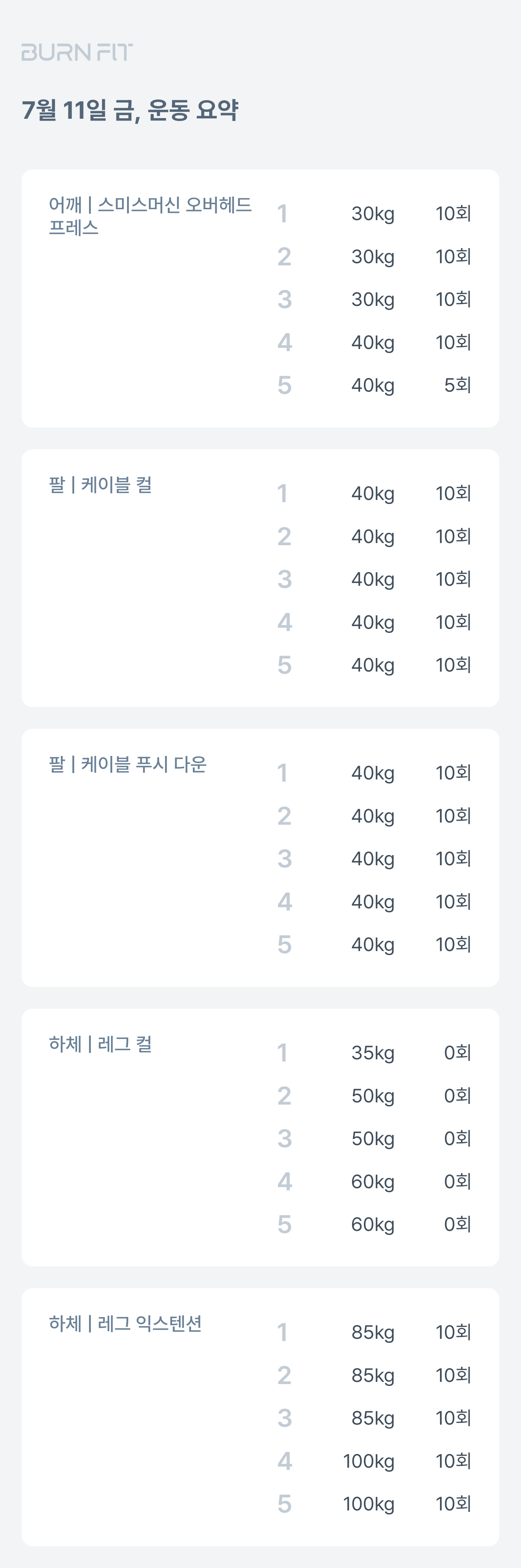
Task: Click set 4 60kg weight in 레그 컬
Action: [x=373, y=1181]
